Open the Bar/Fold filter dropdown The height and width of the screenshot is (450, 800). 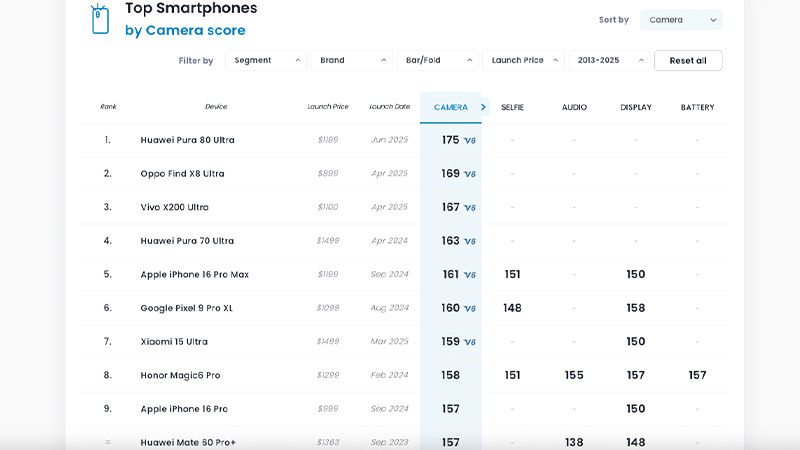[x=438, y=60]
